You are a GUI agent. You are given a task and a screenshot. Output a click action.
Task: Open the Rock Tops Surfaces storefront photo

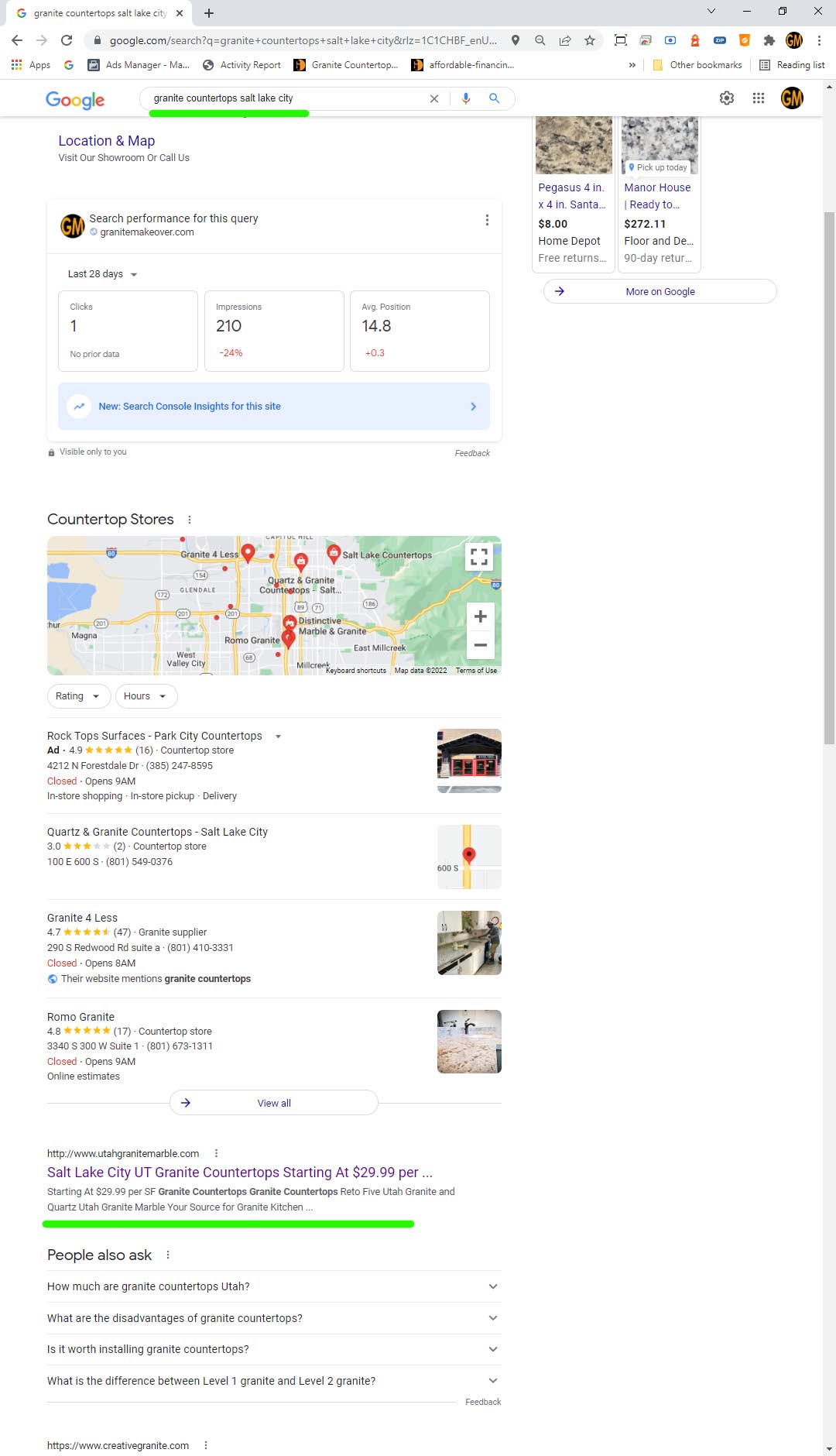coord(469,761)
